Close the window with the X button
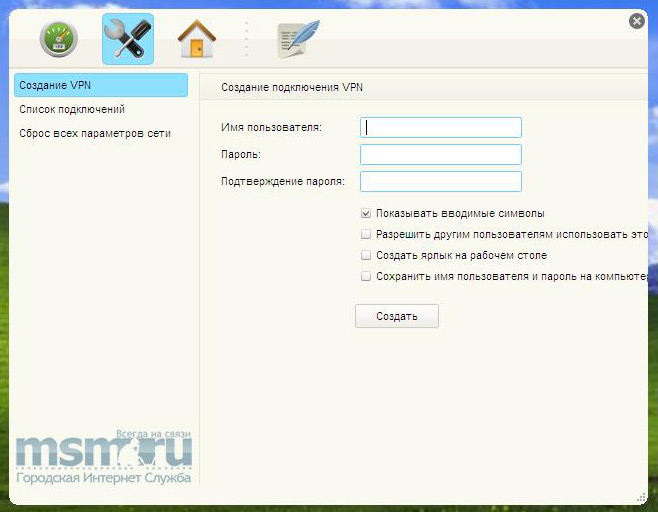This screenshot has width=658, height=512. (x=637, y=21)
